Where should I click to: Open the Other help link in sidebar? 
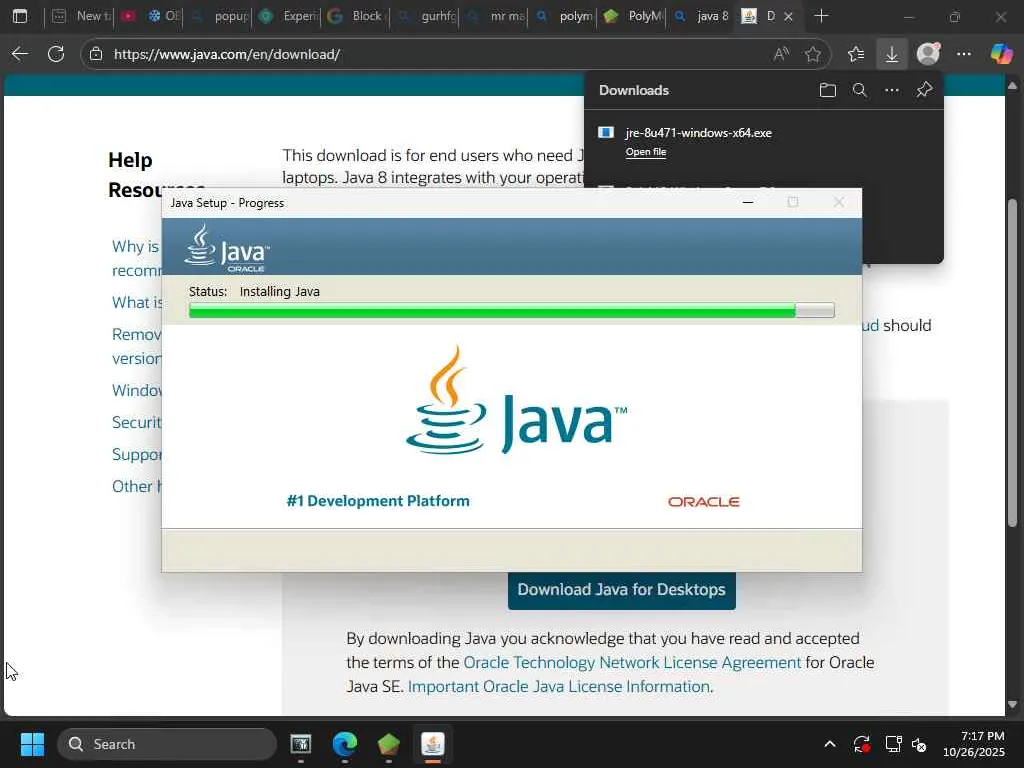click(x=136, y=487)
